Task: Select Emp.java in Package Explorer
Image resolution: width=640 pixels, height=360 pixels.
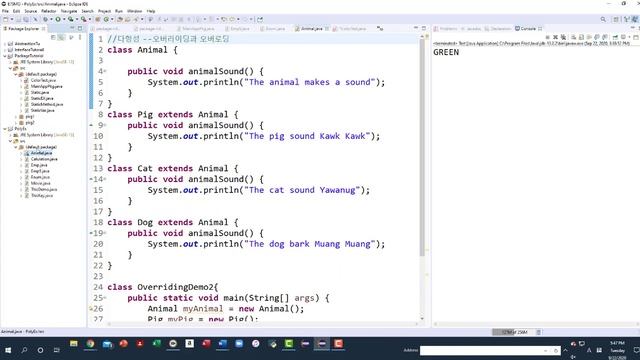Action: 39,165
